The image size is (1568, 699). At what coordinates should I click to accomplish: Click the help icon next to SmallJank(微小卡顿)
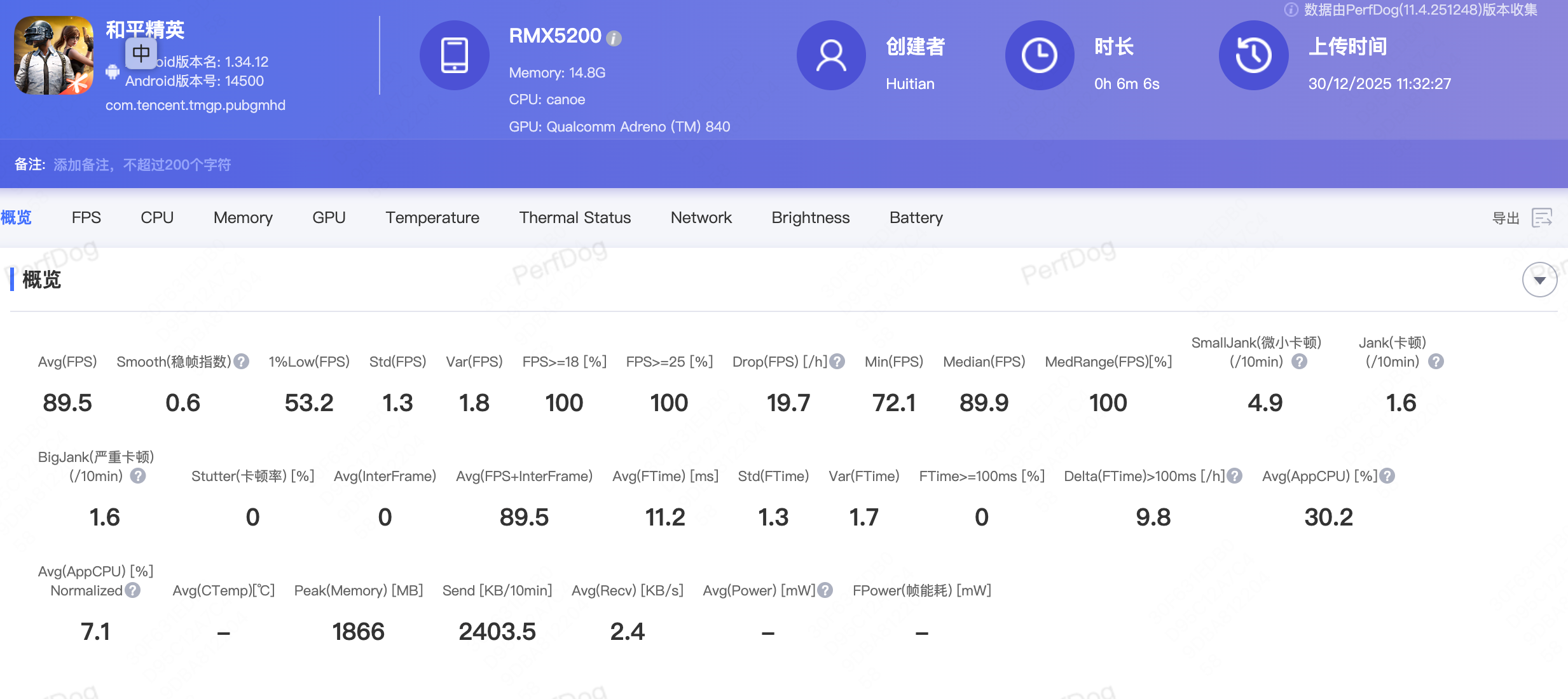[x=1300, y=362]
